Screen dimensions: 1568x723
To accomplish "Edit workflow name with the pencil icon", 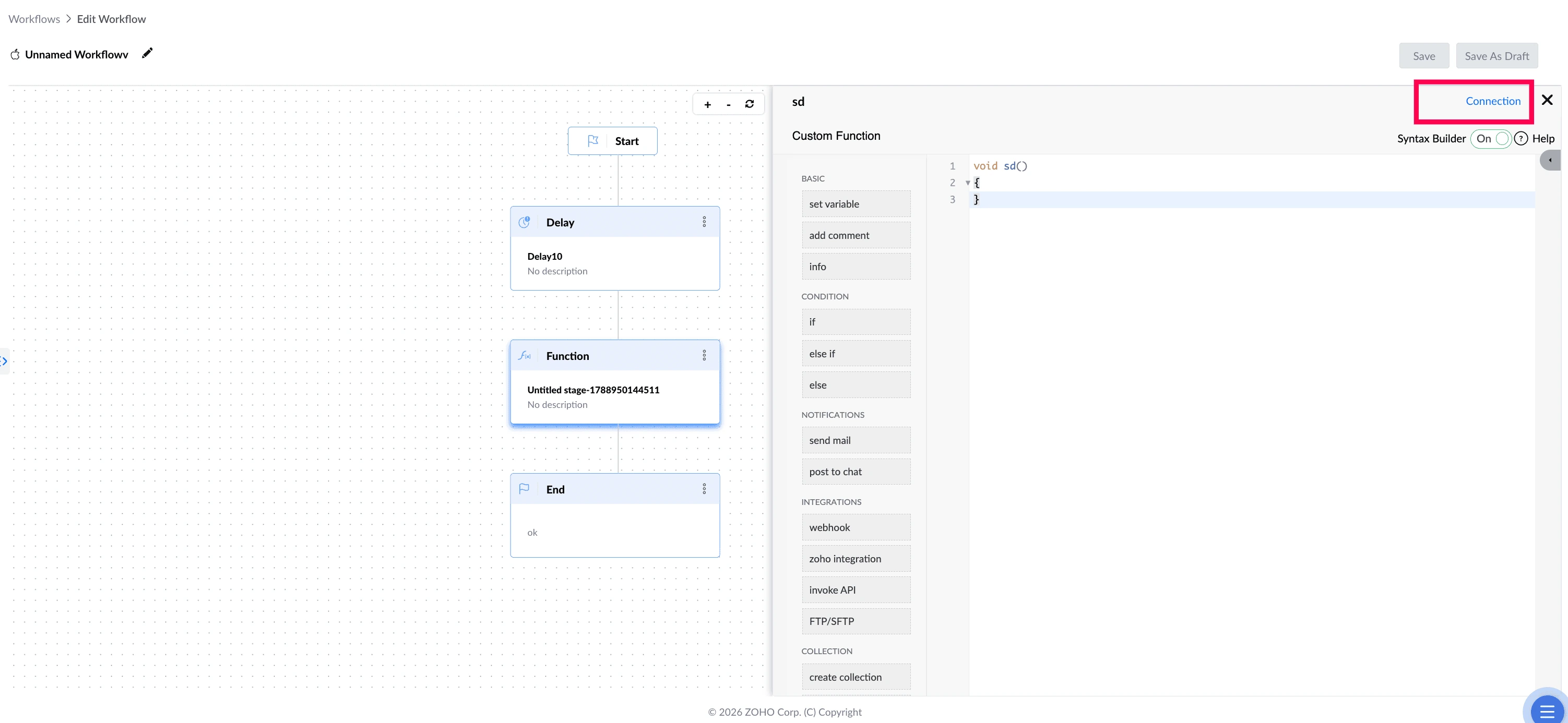I will (x=147, y=54).
